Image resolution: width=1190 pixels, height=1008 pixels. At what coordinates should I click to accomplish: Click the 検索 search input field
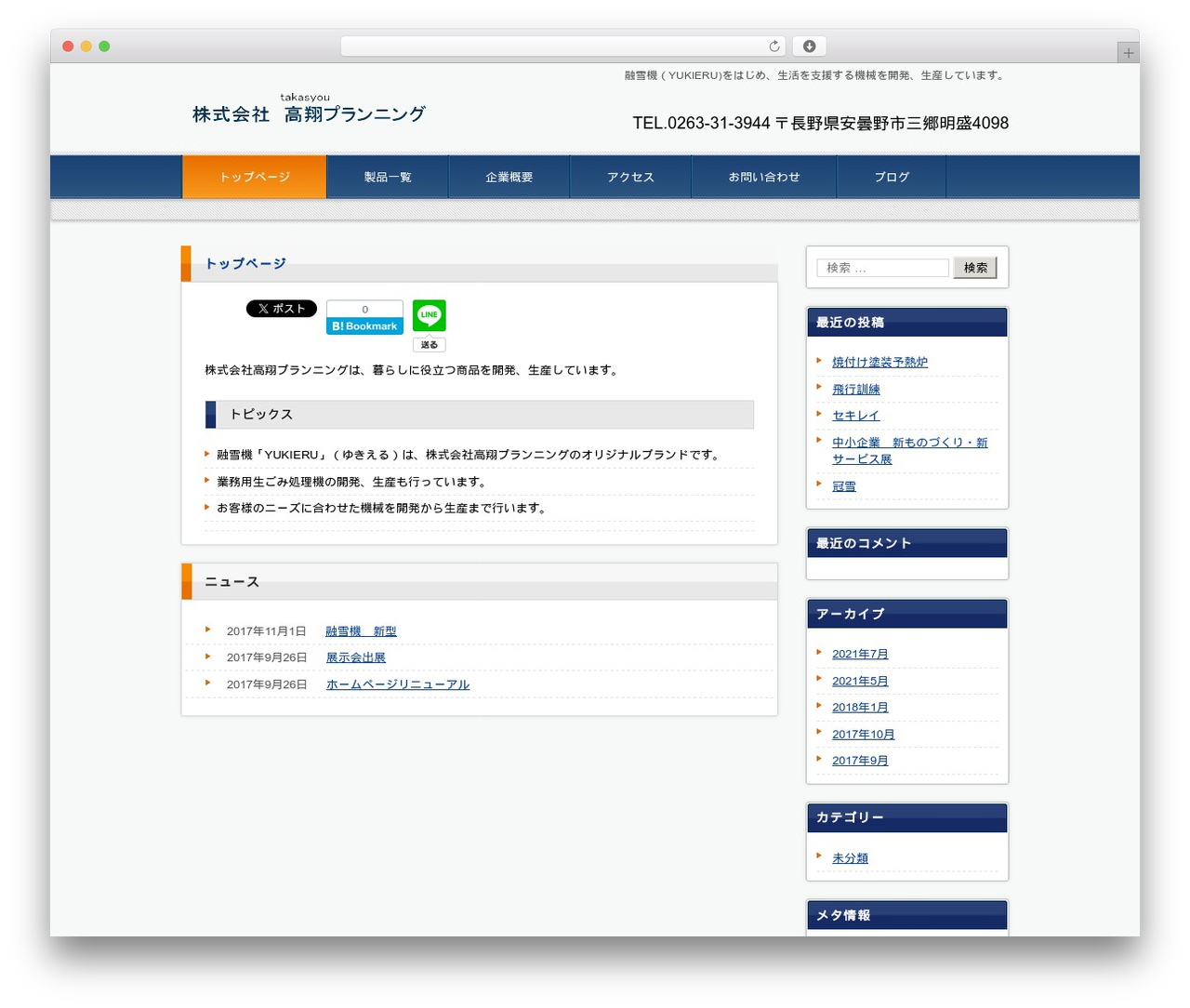[882, 268]
